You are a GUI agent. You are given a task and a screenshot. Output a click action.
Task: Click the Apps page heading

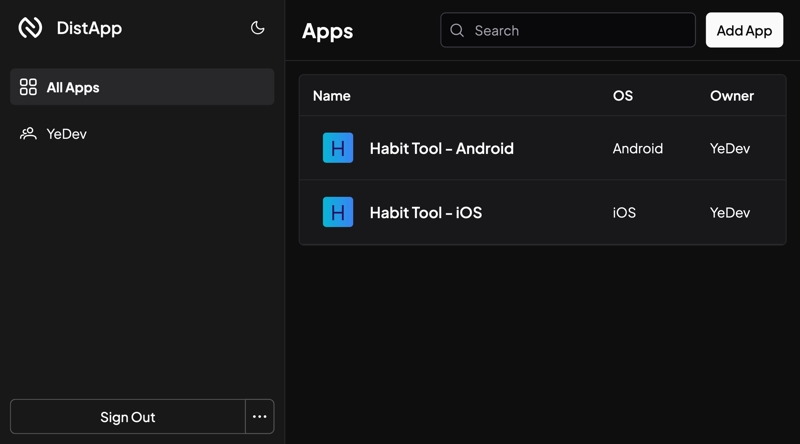[328, 32]
